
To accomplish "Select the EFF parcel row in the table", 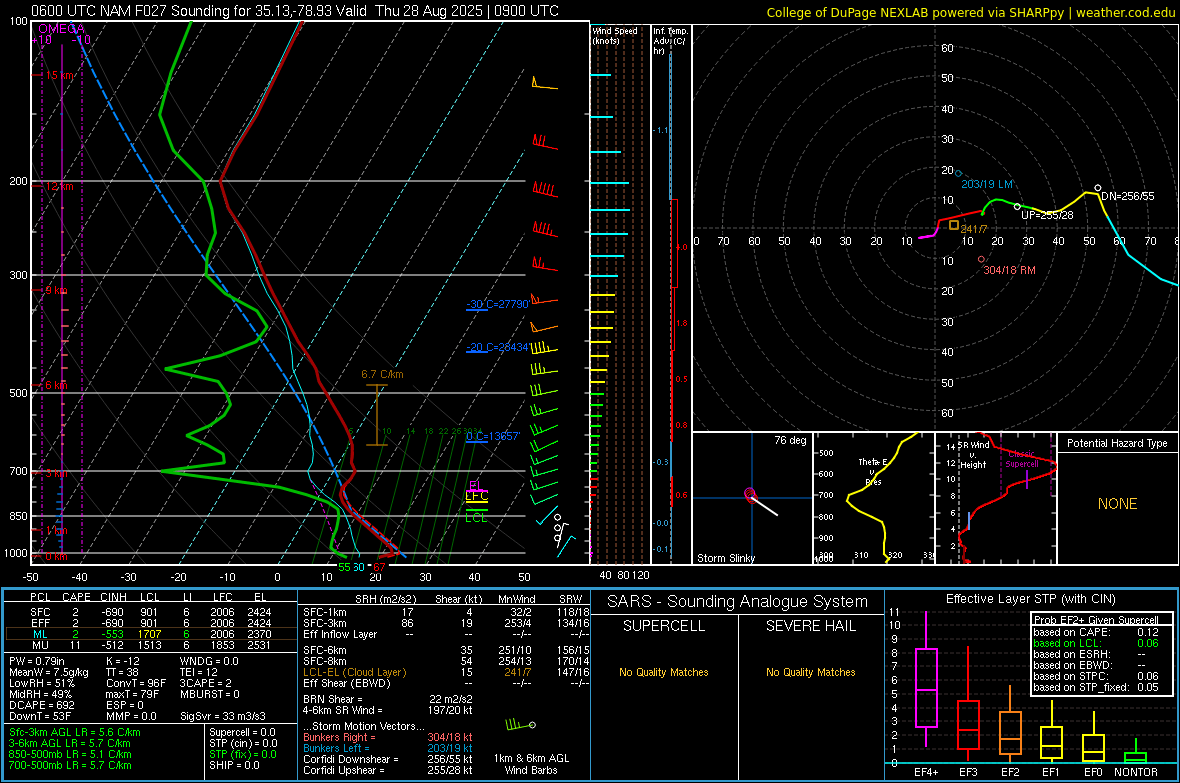I will click(149, 623).
